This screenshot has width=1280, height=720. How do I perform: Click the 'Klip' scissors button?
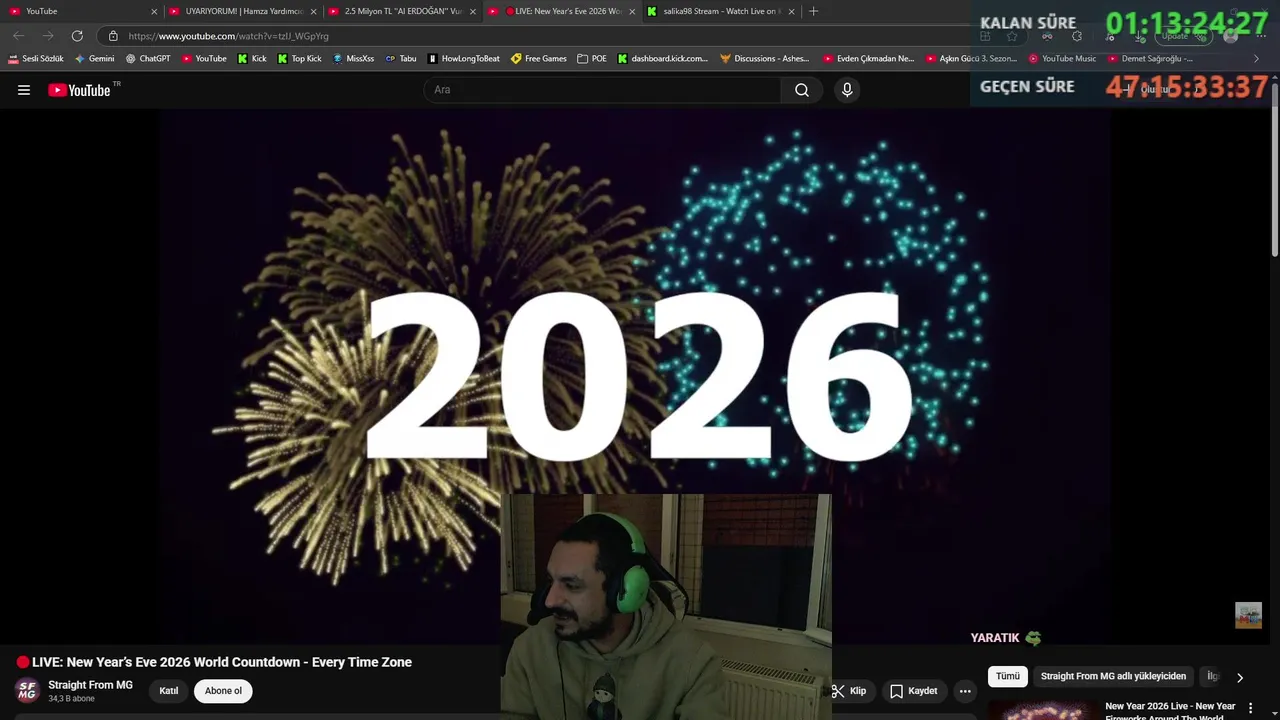click(849, 691)
